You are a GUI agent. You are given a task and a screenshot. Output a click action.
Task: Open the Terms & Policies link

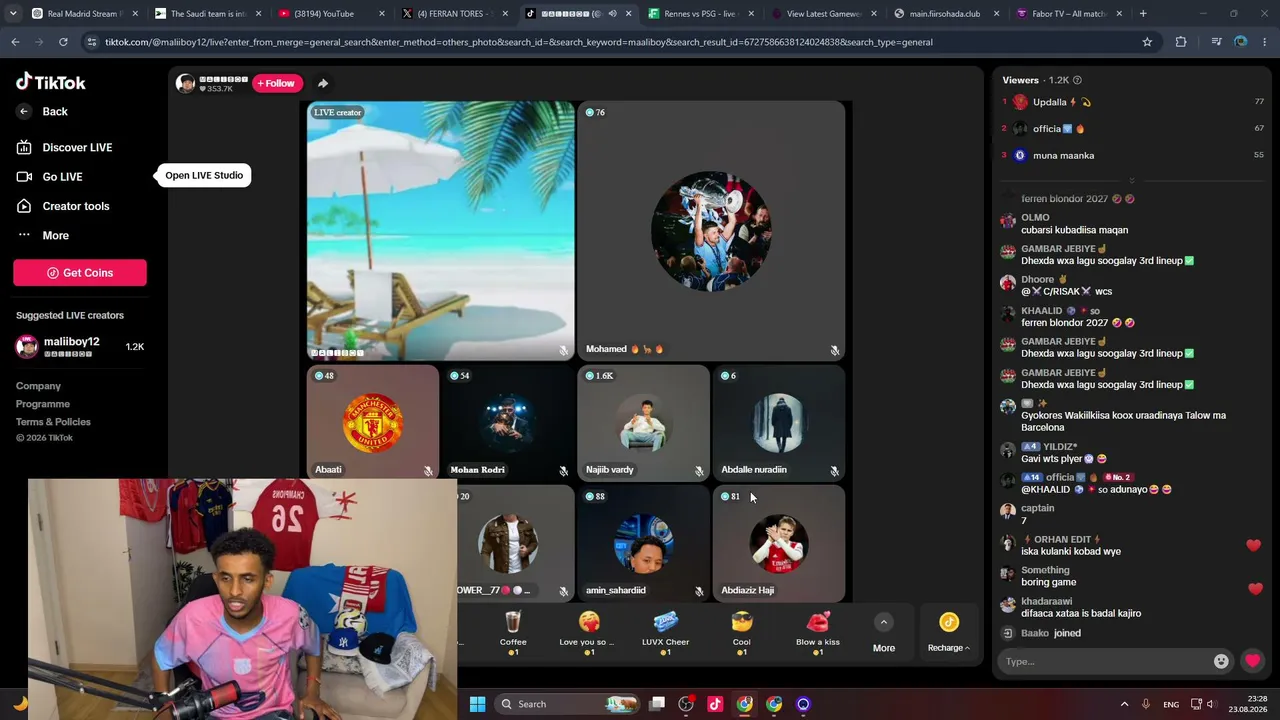[x=53, y=422]
